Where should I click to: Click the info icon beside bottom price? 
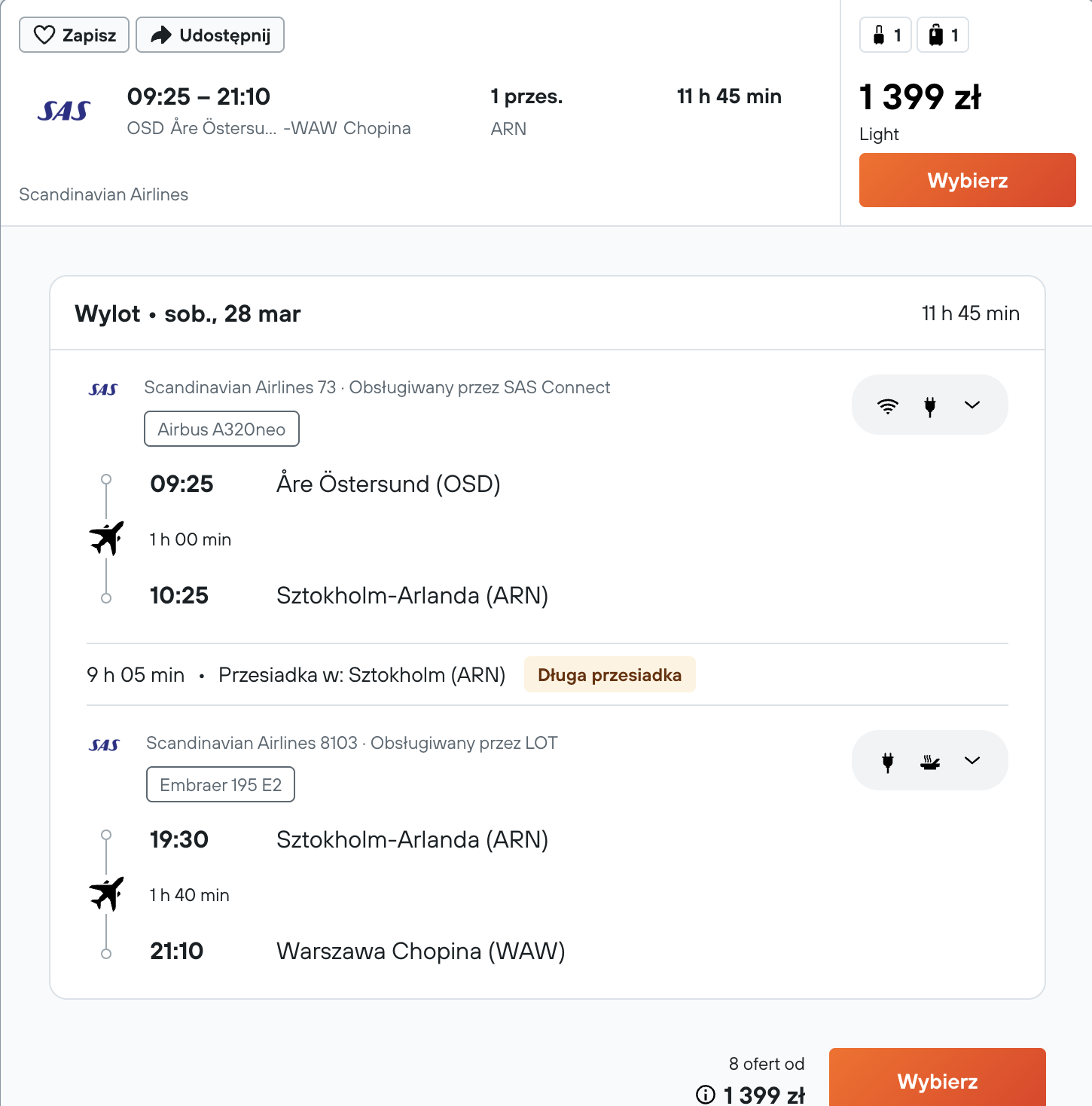pyautogui.click(x=706, y=1094)
